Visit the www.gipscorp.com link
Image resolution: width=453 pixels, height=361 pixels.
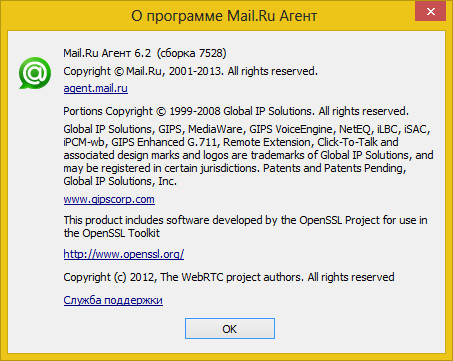109,200
